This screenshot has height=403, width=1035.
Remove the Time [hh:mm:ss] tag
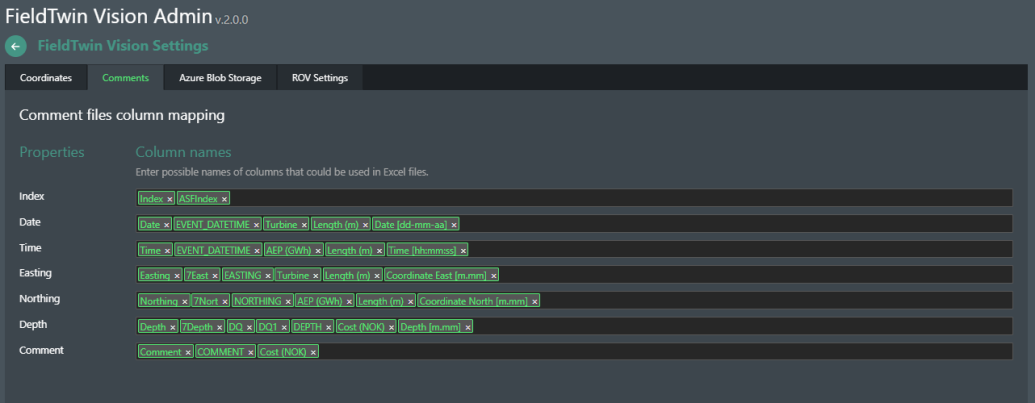[x=463, y=251]
